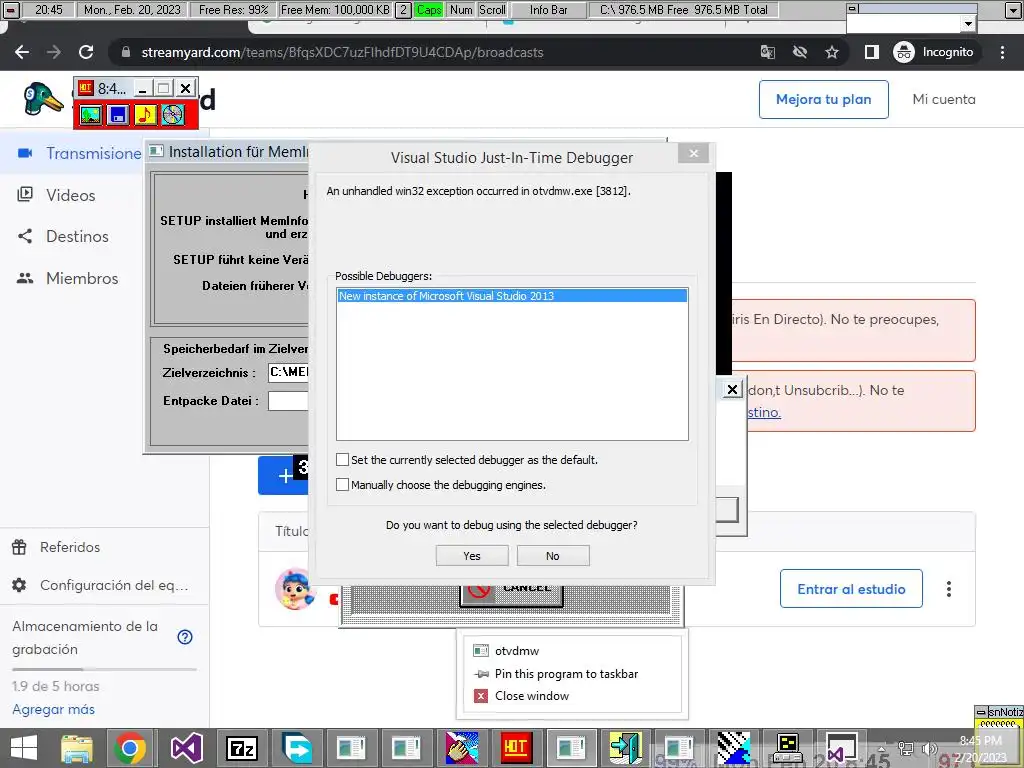Toggle the Scroll indicator in the info bar
1024x768 pixels.
point(492,10)
